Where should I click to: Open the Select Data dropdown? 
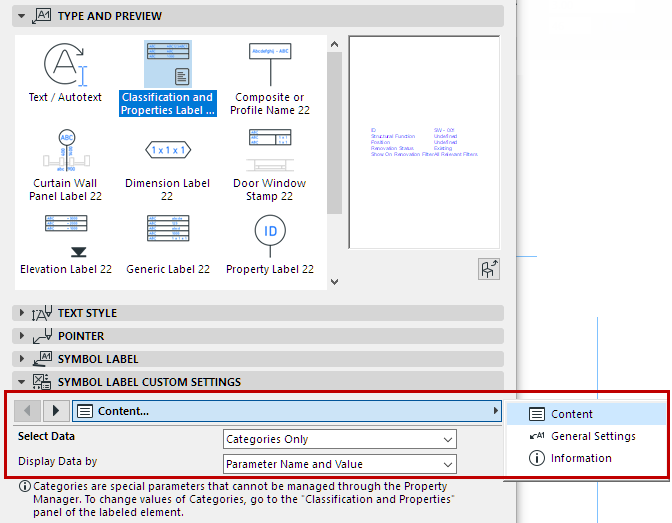(x=340, y=439)
